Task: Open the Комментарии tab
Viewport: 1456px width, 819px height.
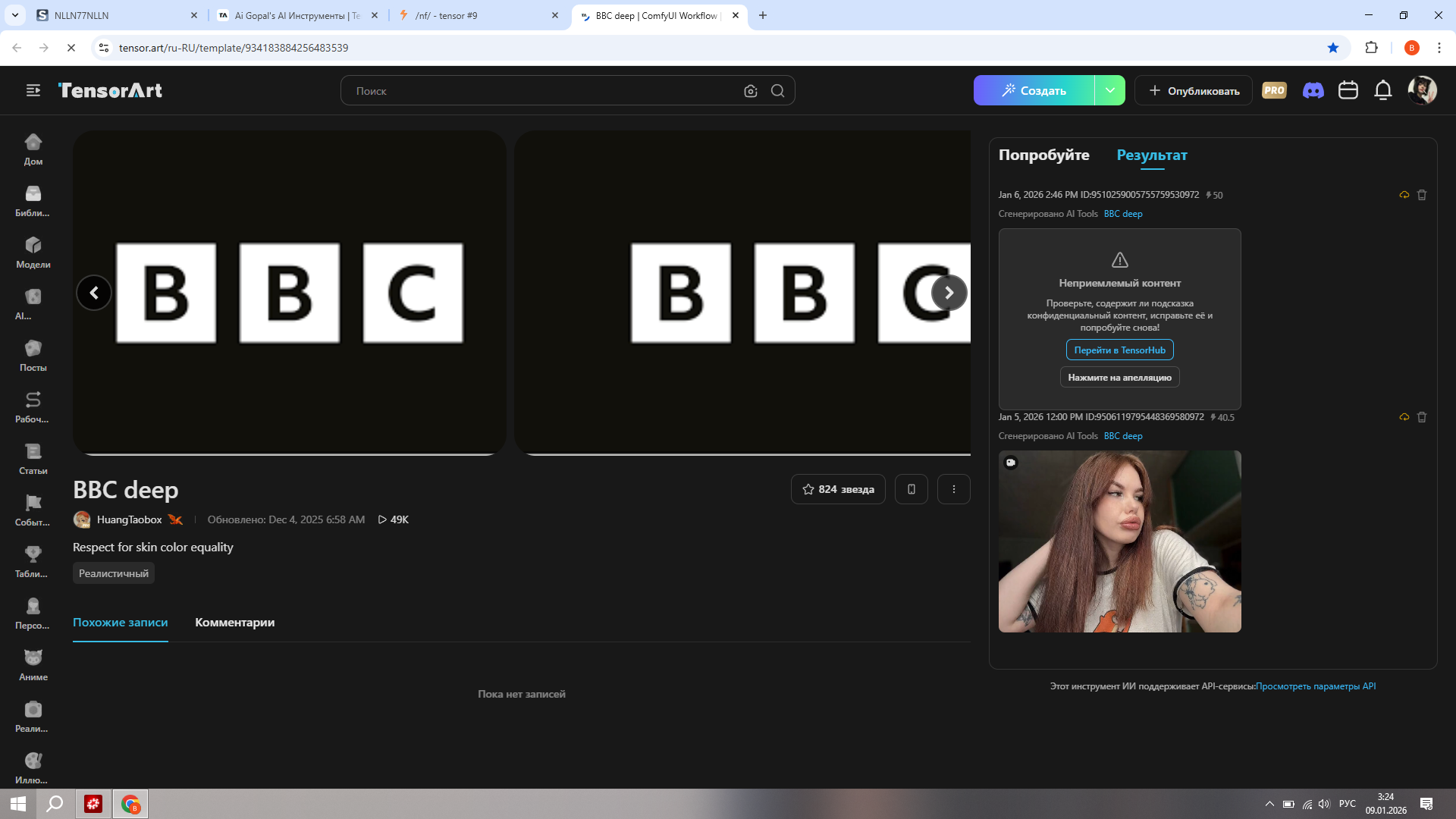Action: pos(234,622)
